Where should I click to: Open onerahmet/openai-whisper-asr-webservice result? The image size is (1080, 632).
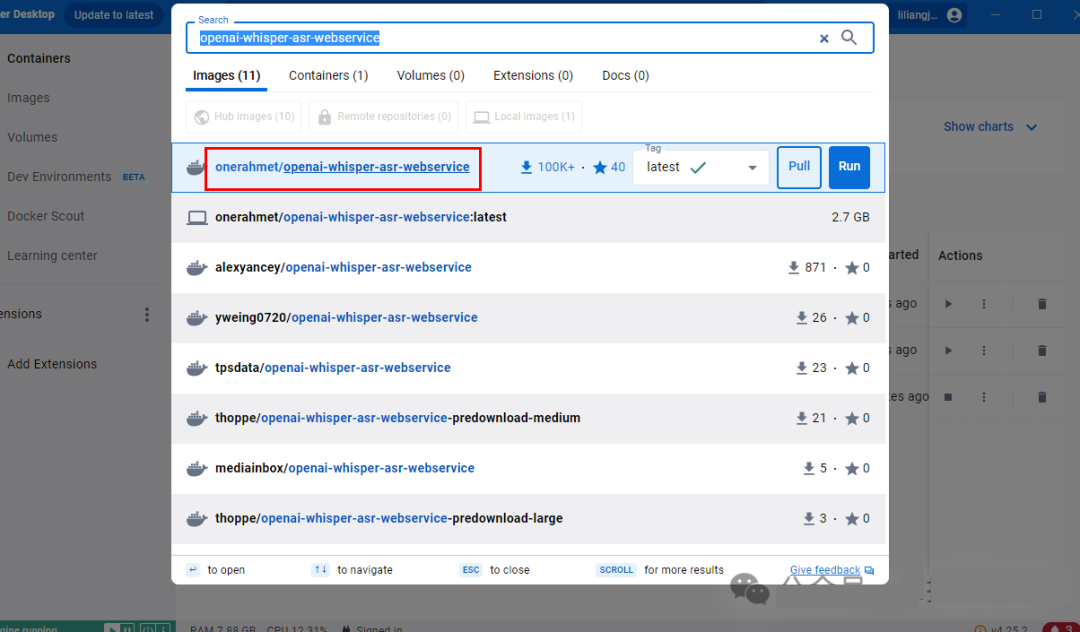(342, 167)
